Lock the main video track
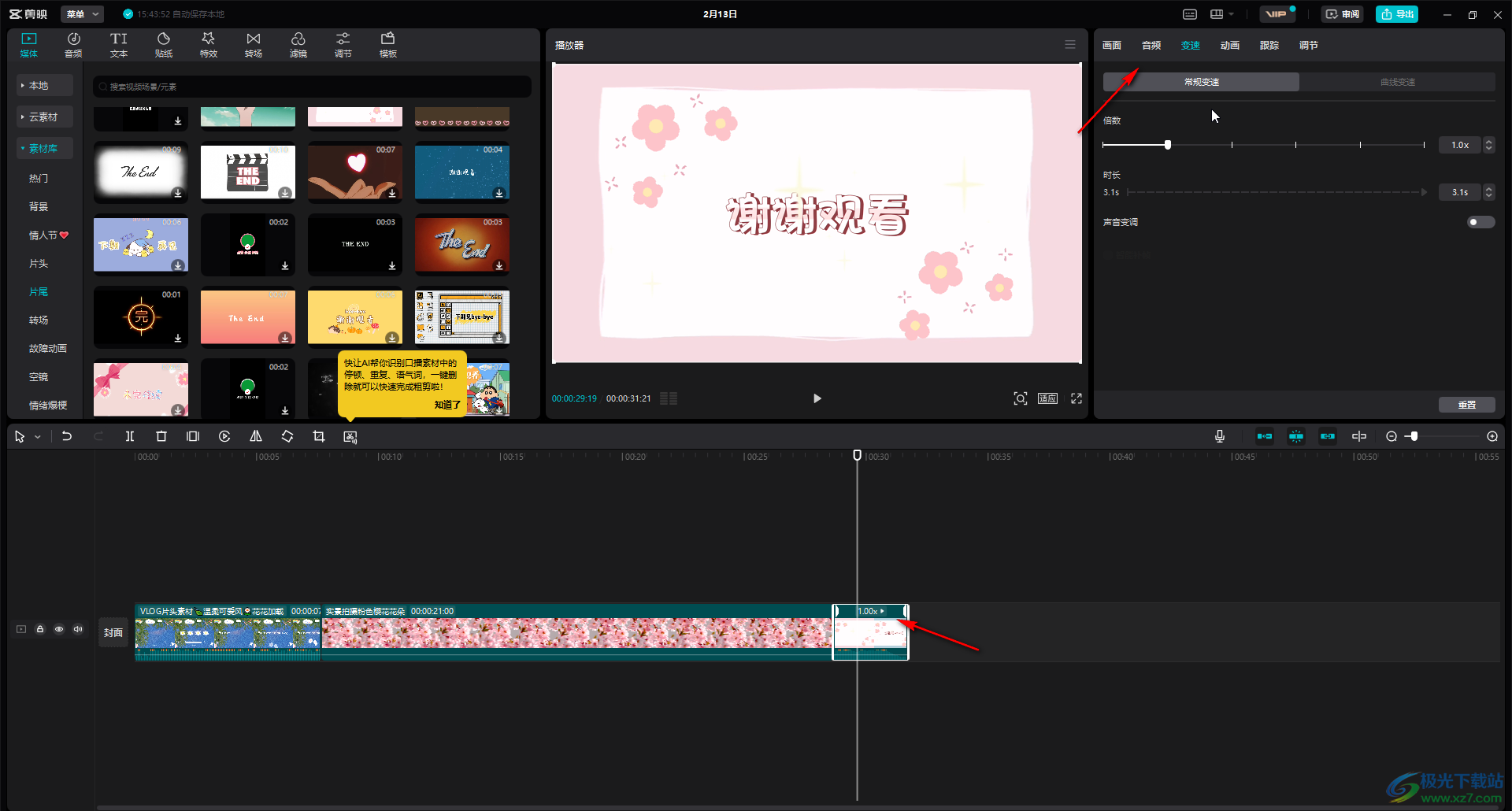 [x=40, y=629]
